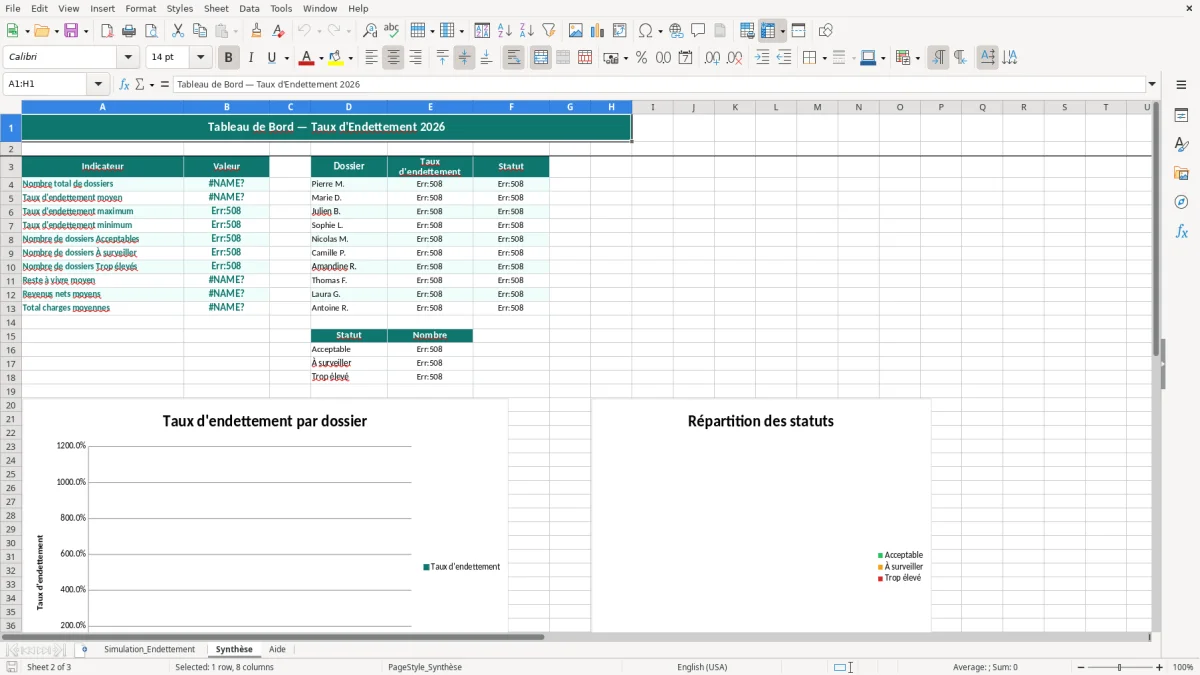The height and width of the screenshot is (675, 1200).
Task: Click the Print icon
Action: click(129, 31)
